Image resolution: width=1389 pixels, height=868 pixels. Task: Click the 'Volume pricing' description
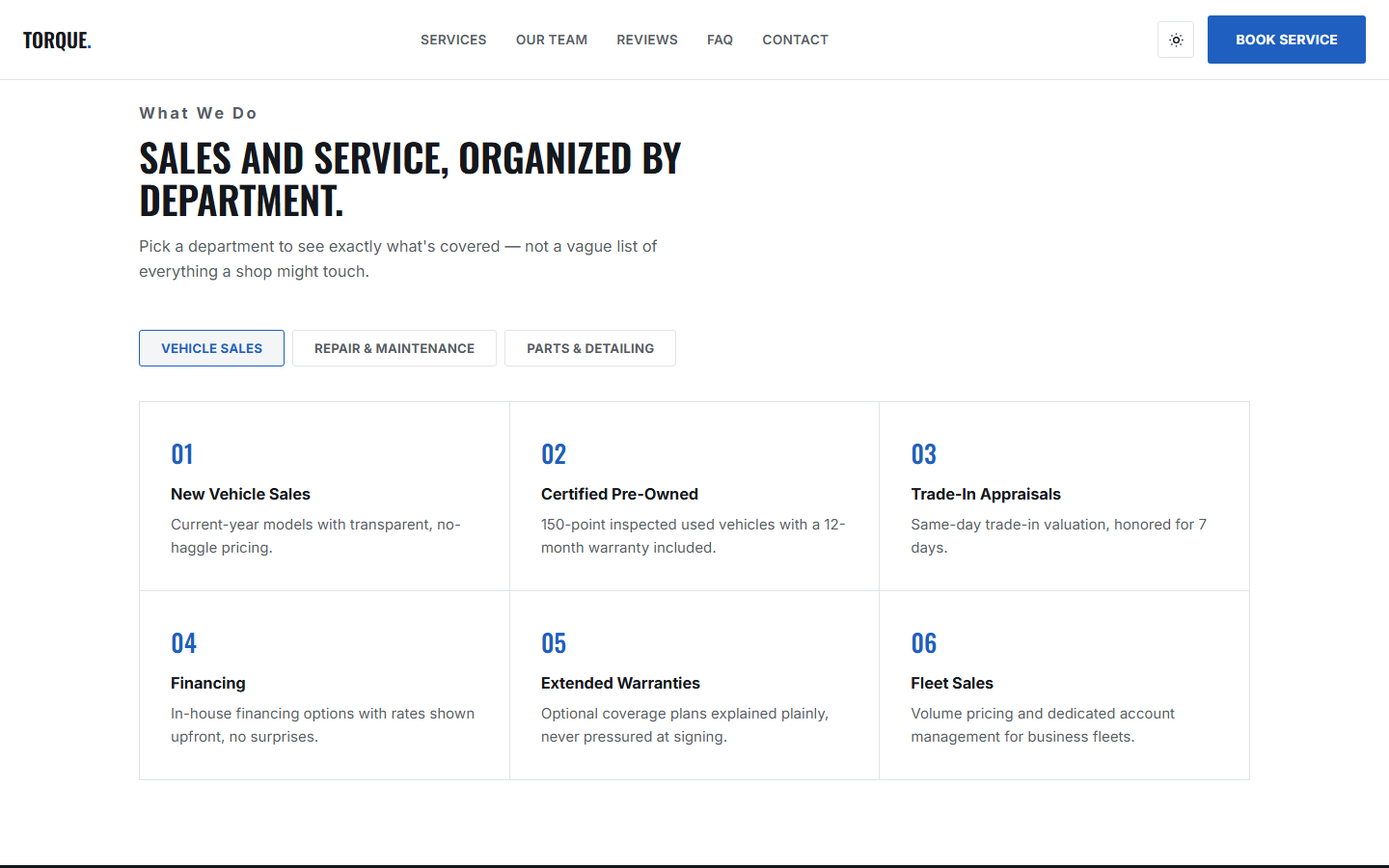(x=1043, y=725)
